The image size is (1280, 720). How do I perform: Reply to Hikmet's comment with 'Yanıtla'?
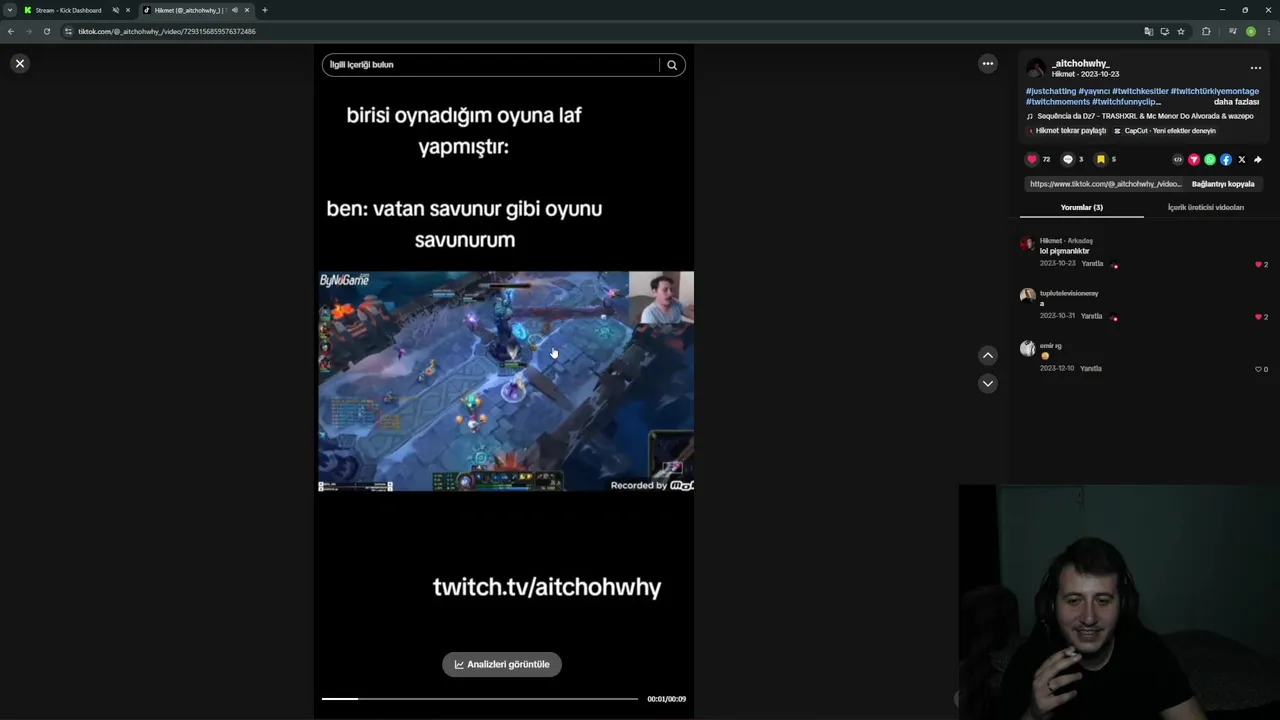point(1092,264)
